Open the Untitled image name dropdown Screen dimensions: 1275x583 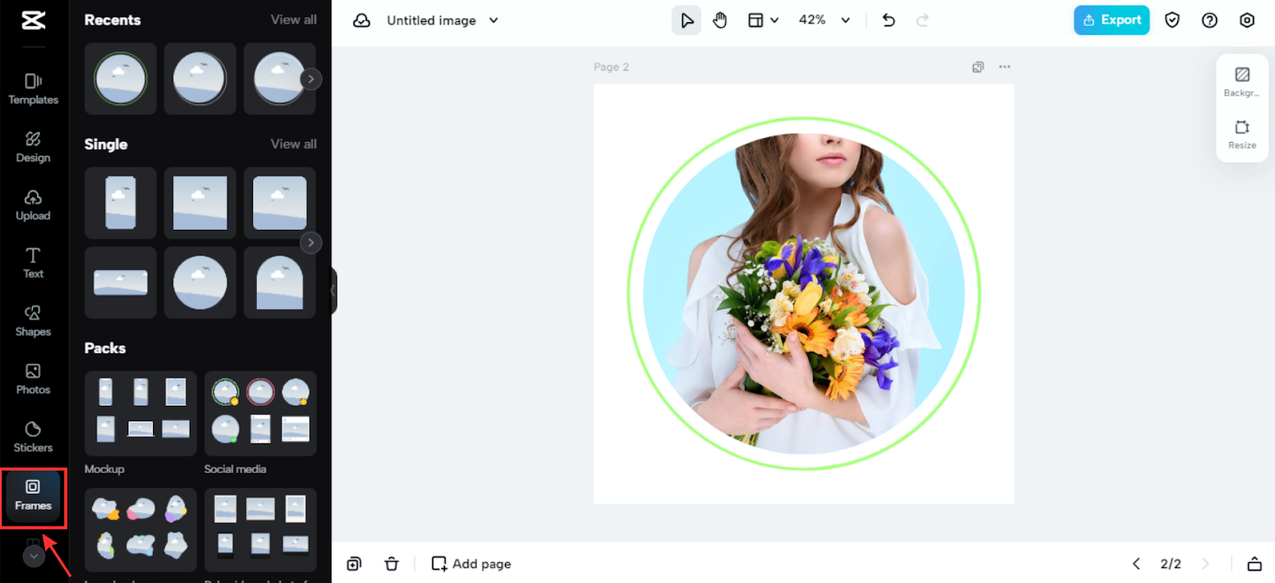(442, 20)
